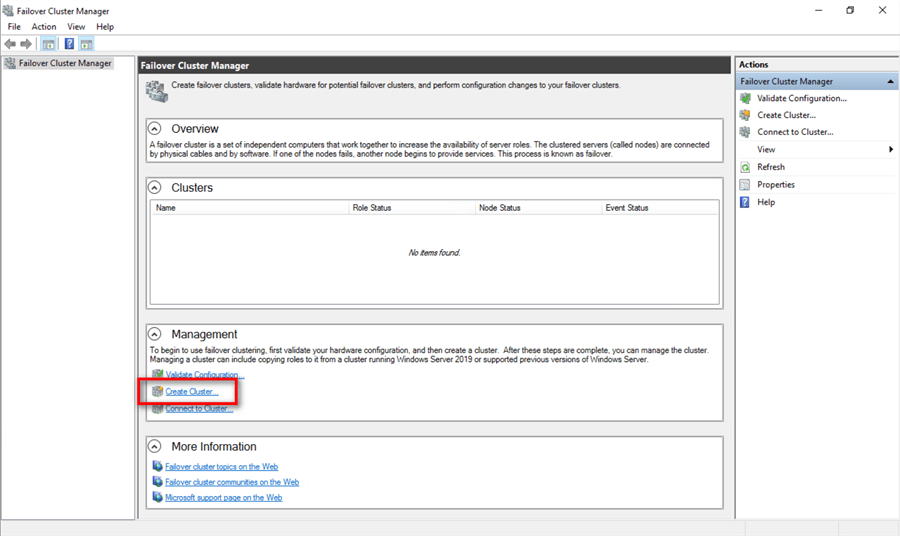The image size is (900, 536).
Task: Click the Forward arrow toolbar icon
Action: point(26,44)
